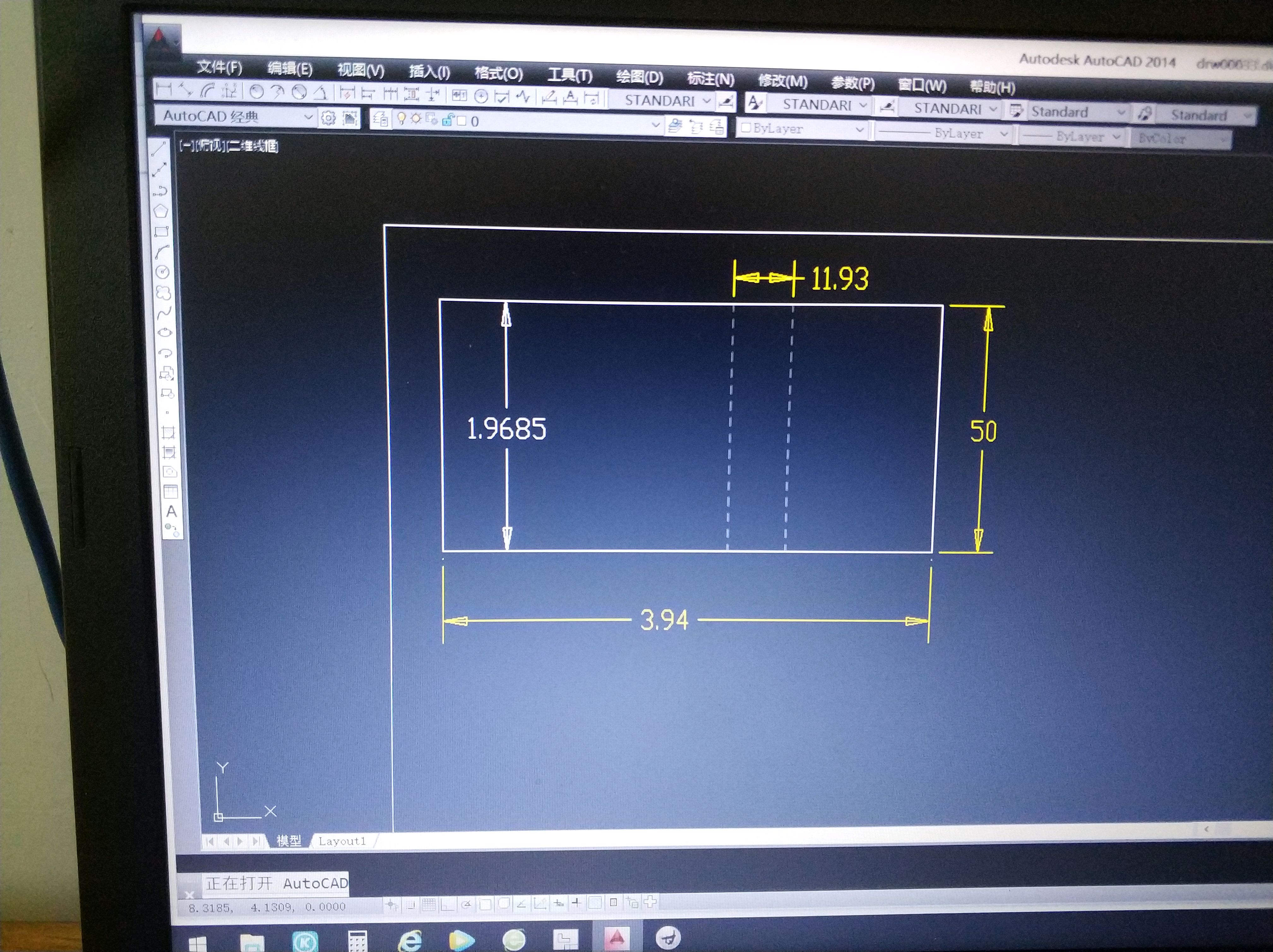1273x952 pixels.
Task: Open the Layer Properties Manager icon
Action: pos(380,120)
